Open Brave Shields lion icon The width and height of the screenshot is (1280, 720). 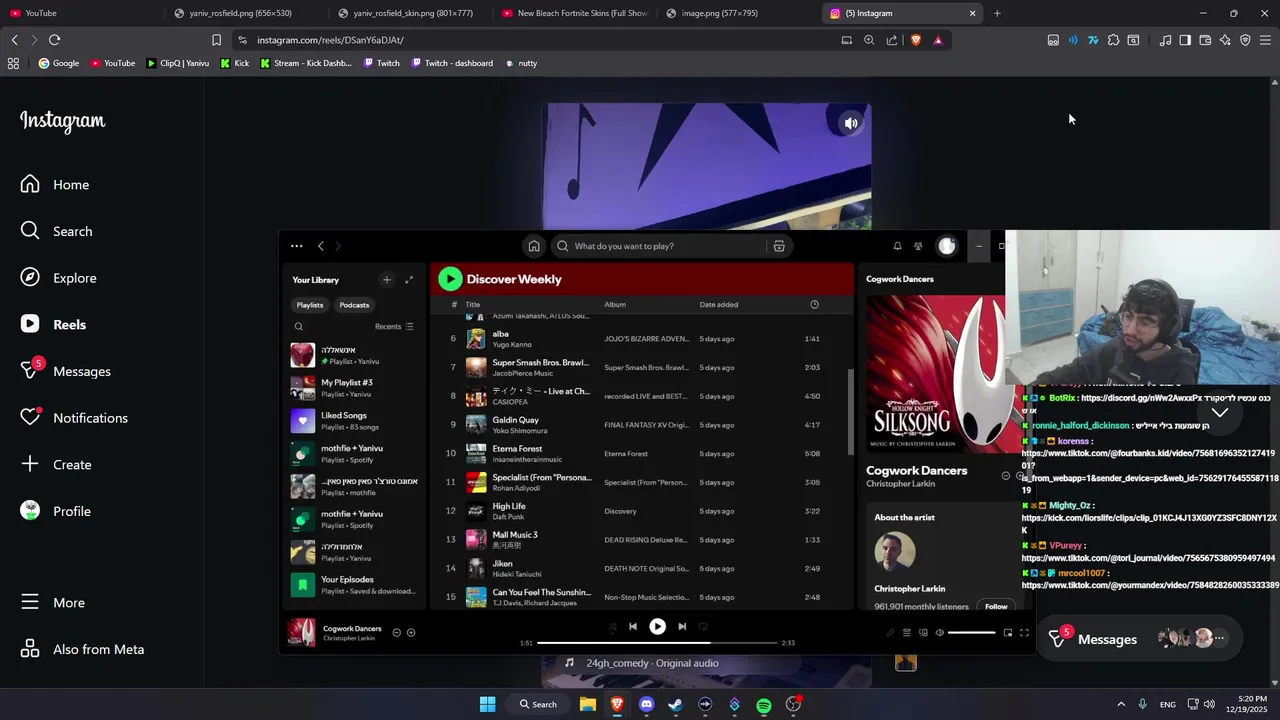915,40
